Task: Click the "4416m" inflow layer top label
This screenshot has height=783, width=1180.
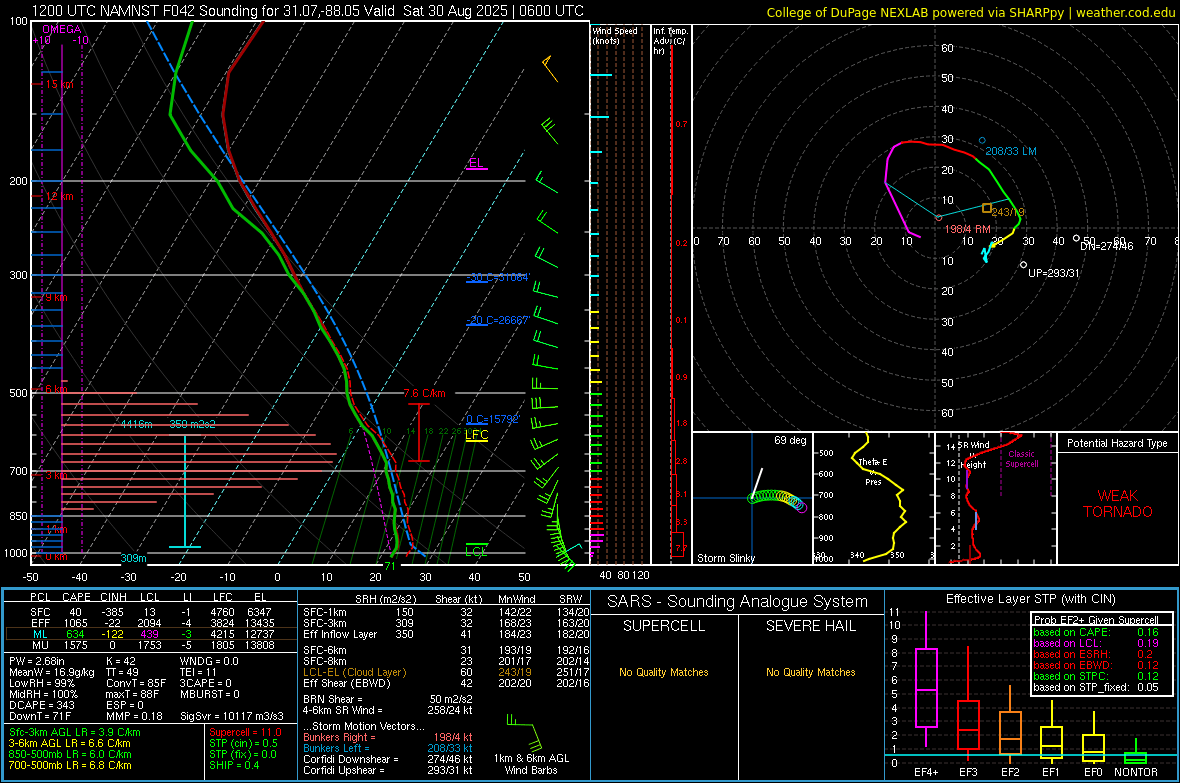Action: pyautogui.click(x=136, y=425)
